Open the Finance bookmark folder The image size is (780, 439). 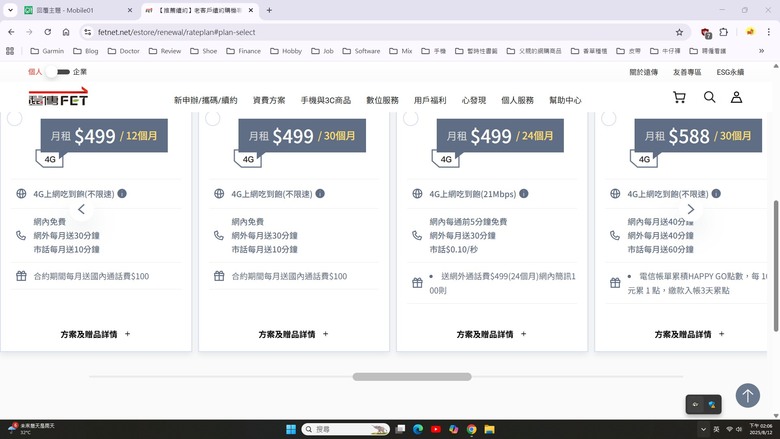(243, 51)
